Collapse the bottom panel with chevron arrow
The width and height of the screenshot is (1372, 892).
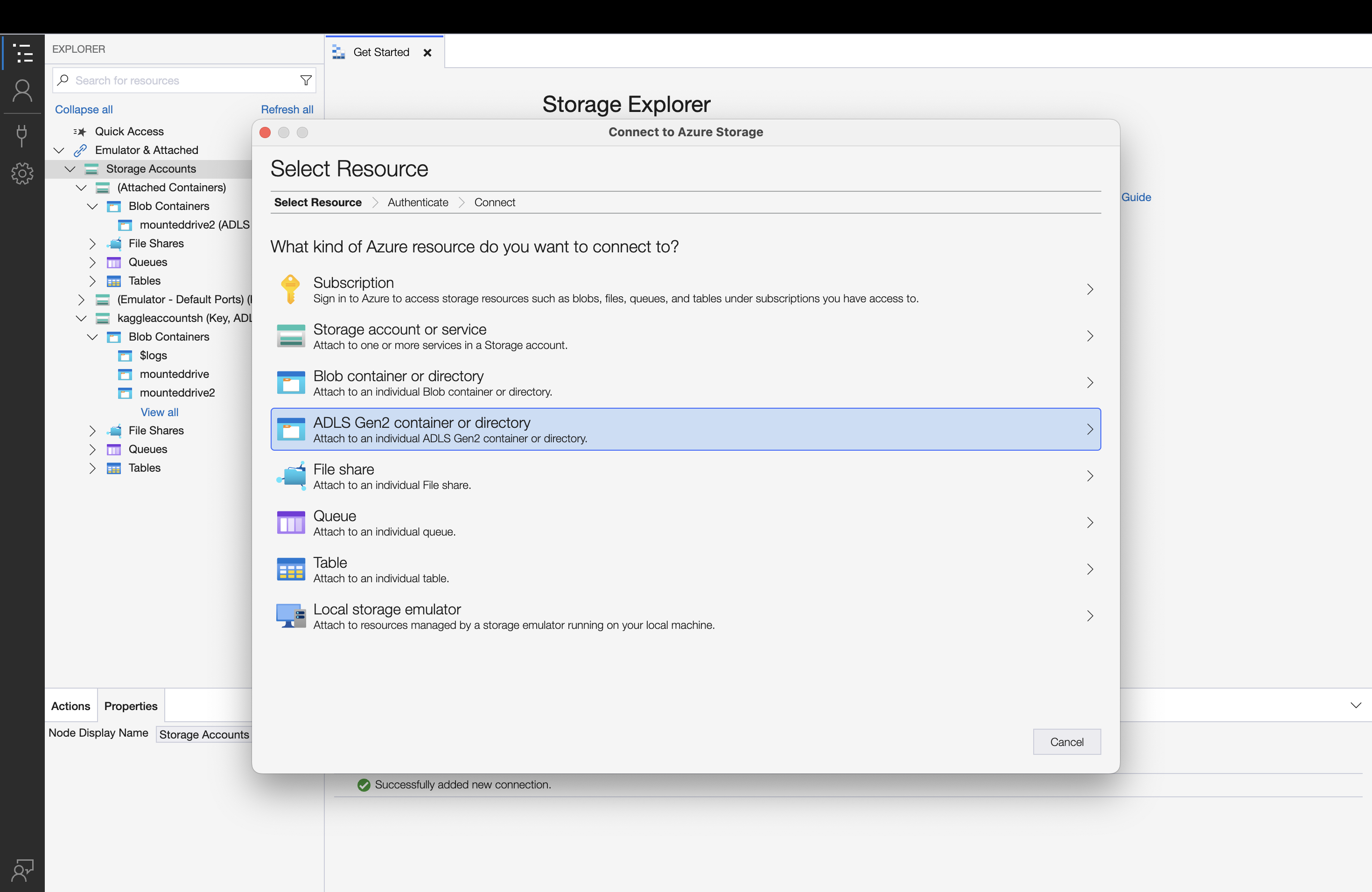tap(1355, 705)
